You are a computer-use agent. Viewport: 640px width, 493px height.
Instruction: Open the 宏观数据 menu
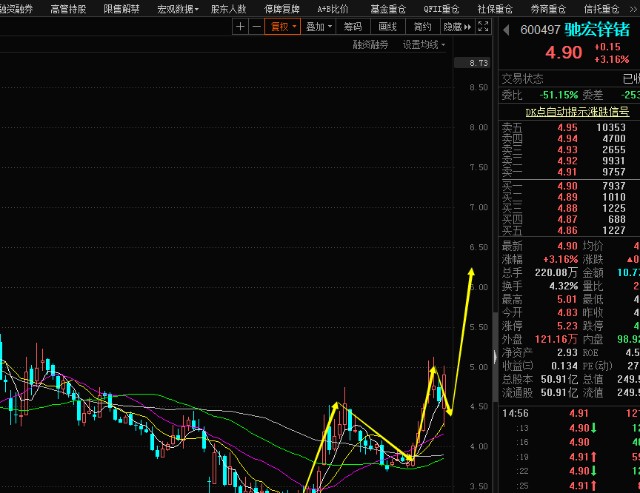pos(178,8)
